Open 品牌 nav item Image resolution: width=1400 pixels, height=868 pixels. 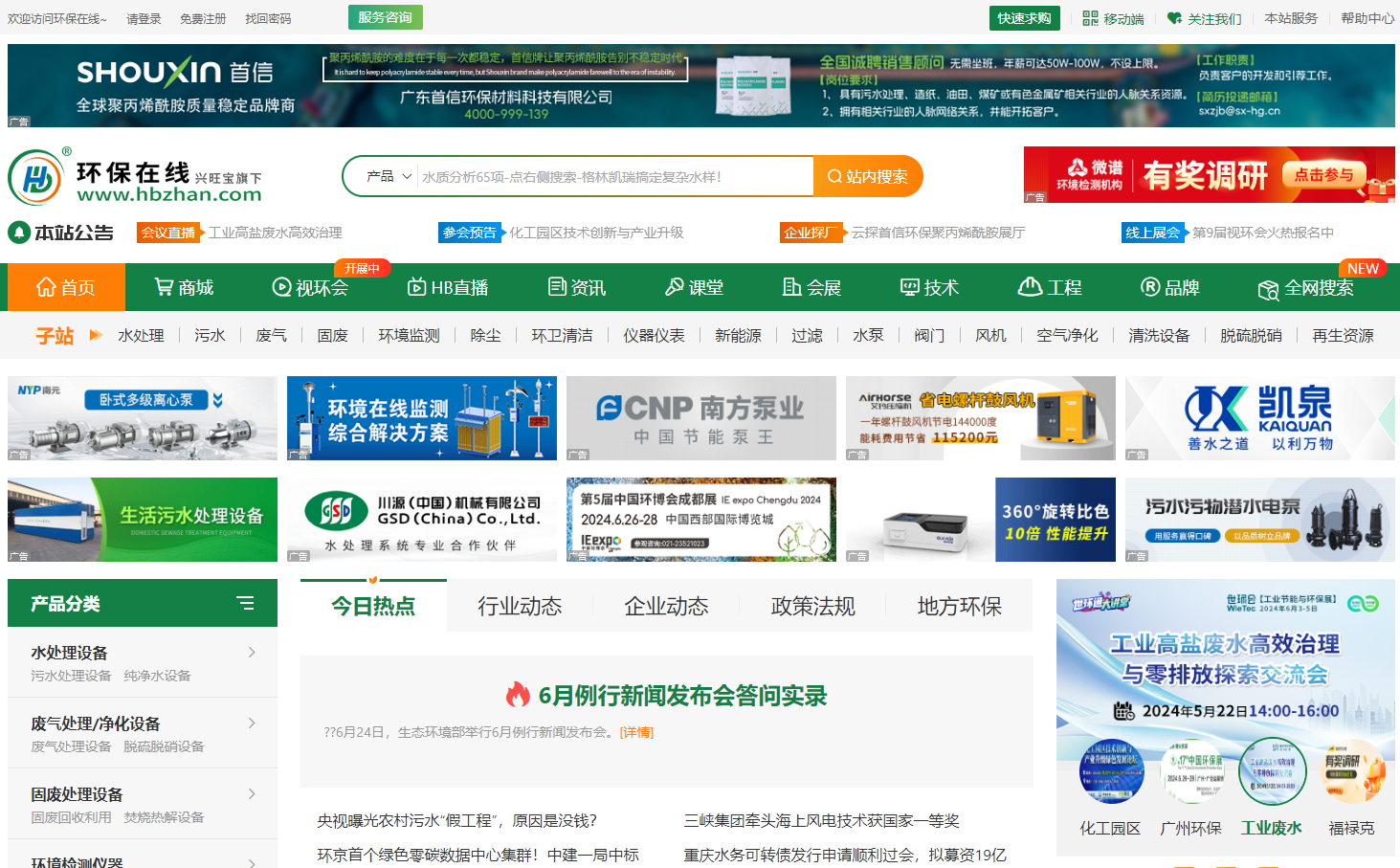[1170, 287]
